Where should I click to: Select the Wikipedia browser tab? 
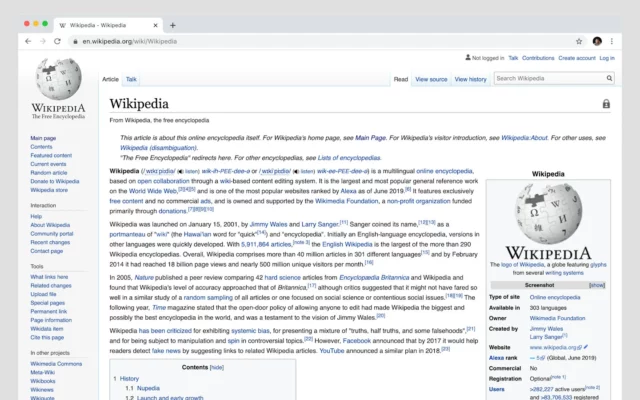108,25
